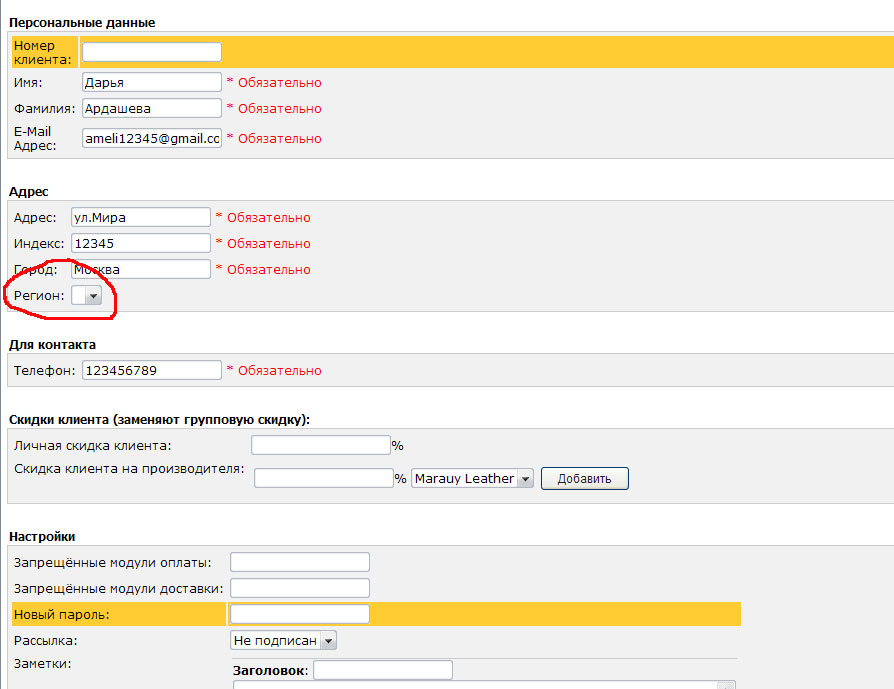This screenshot has height=689, width=894.
Task: Focus the Заголовок field under Заметки
Action: (383, 670)
